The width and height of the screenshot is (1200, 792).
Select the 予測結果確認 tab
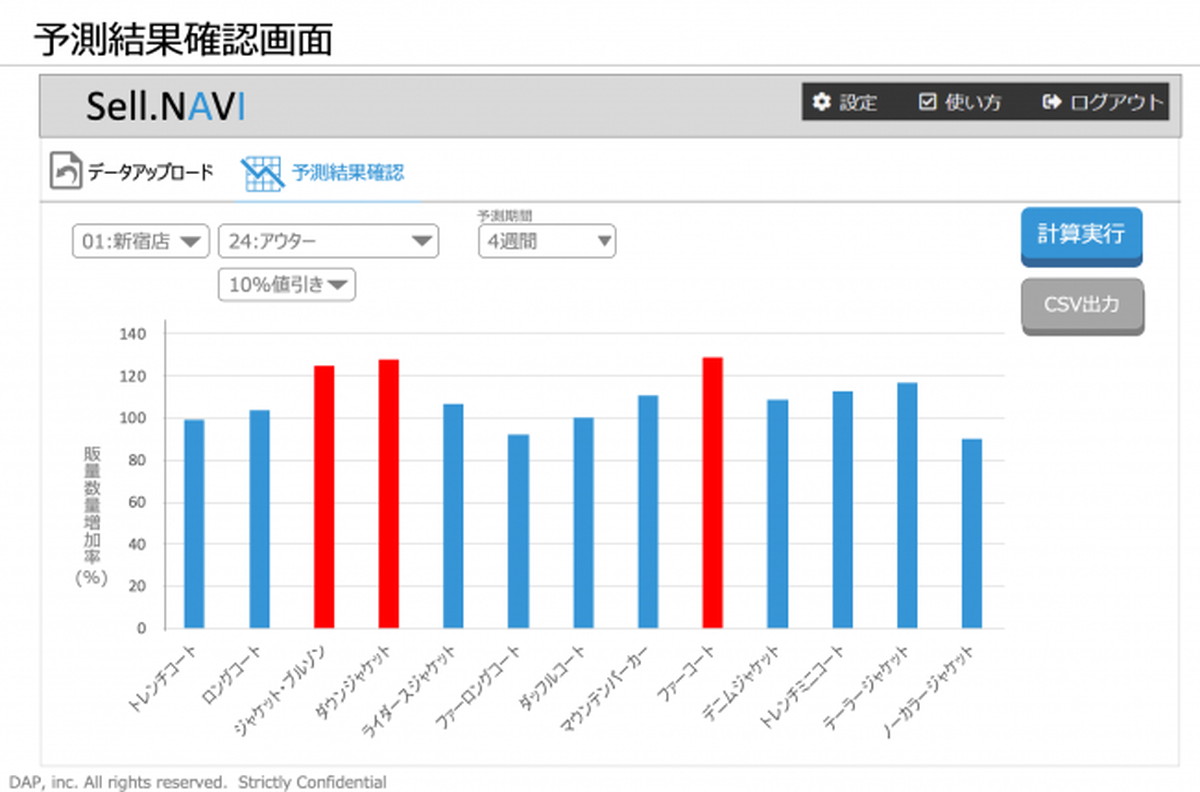(348, 172)
